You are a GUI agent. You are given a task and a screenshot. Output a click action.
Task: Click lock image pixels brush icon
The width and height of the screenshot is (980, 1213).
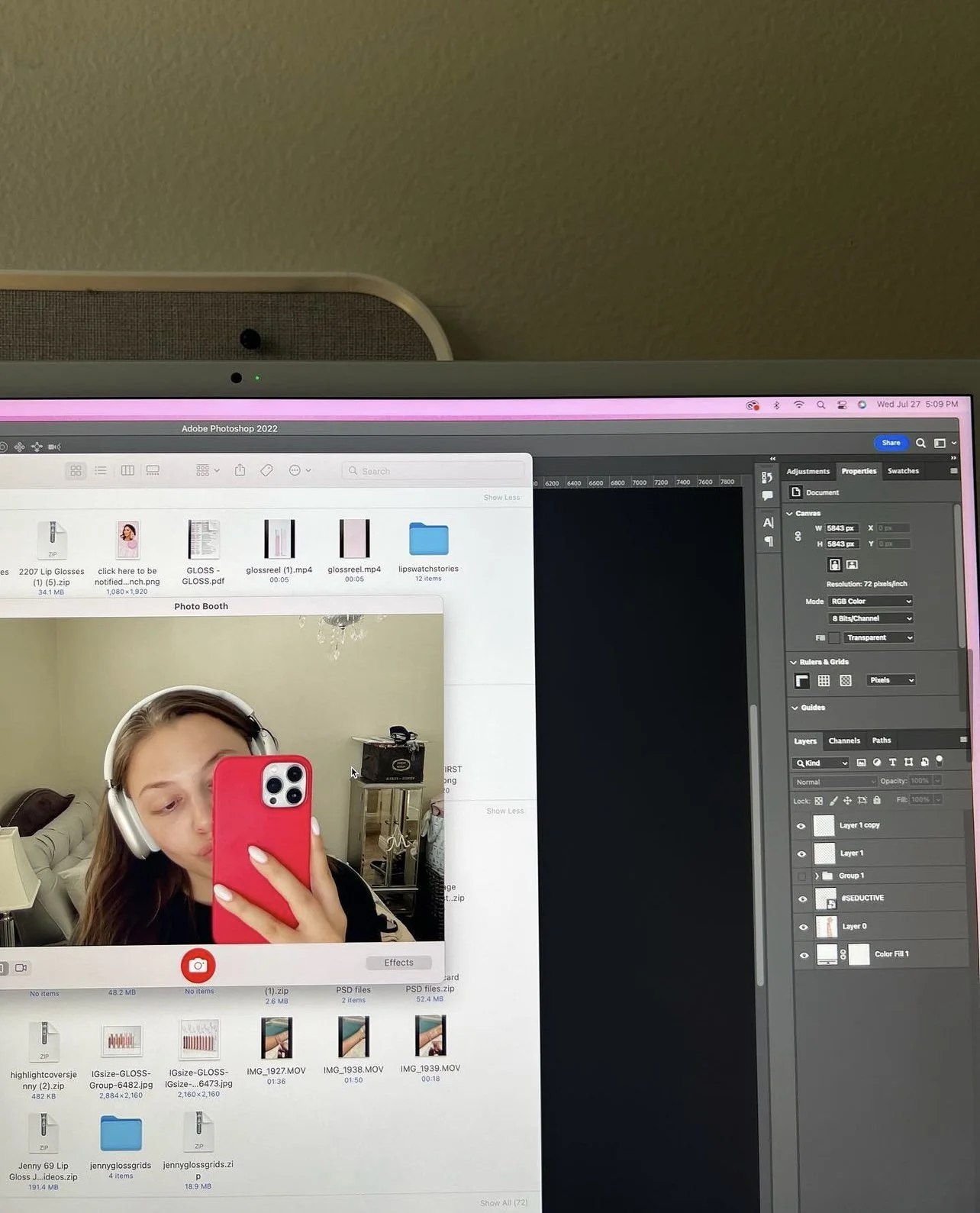(x=833, y=801)
